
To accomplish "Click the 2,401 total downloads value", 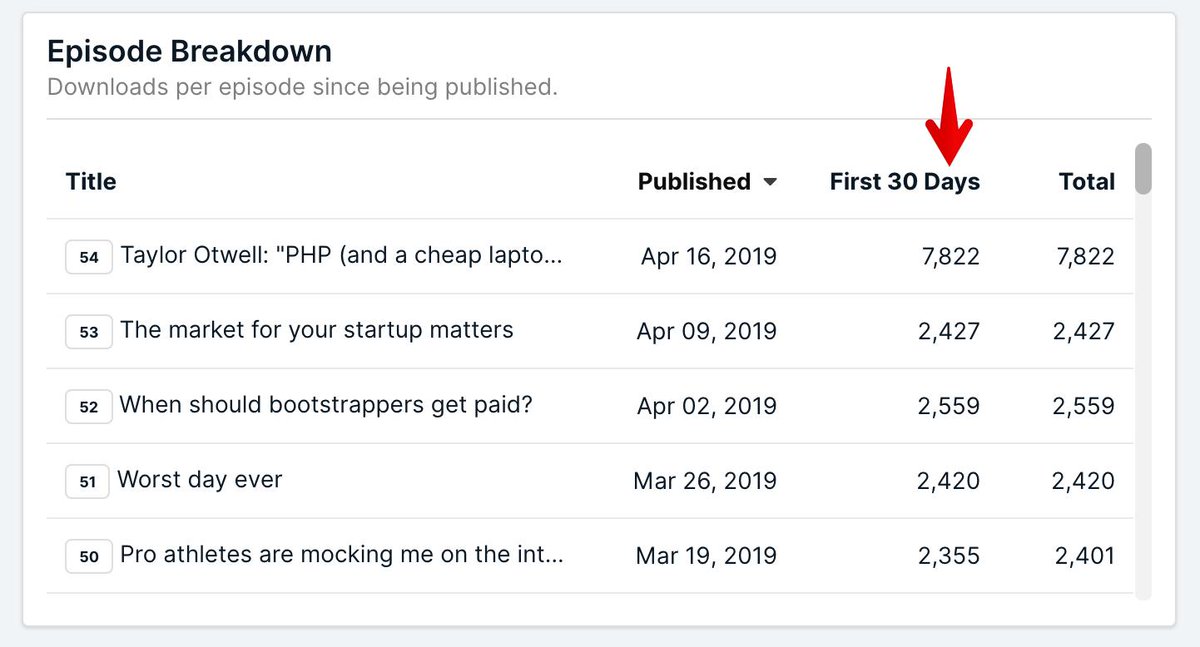I will 1083,555.
